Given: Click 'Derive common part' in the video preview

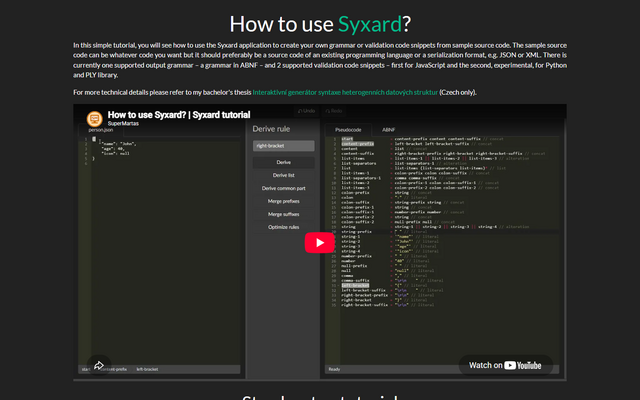Looking at the screenshot, I should pyautogui.click(x=284, y=188).
